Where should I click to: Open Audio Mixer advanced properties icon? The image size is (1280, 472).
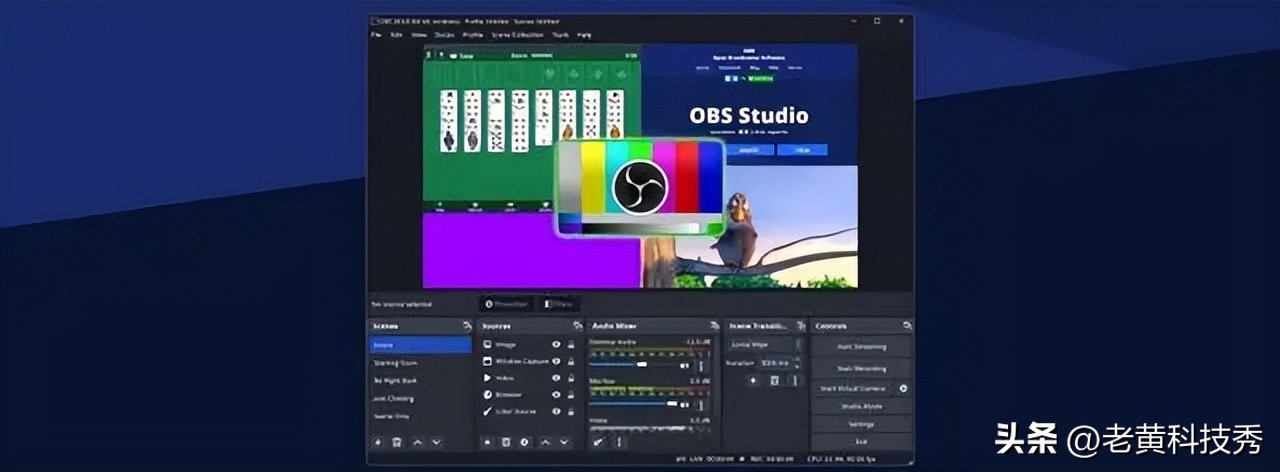[x=599, y=442]
